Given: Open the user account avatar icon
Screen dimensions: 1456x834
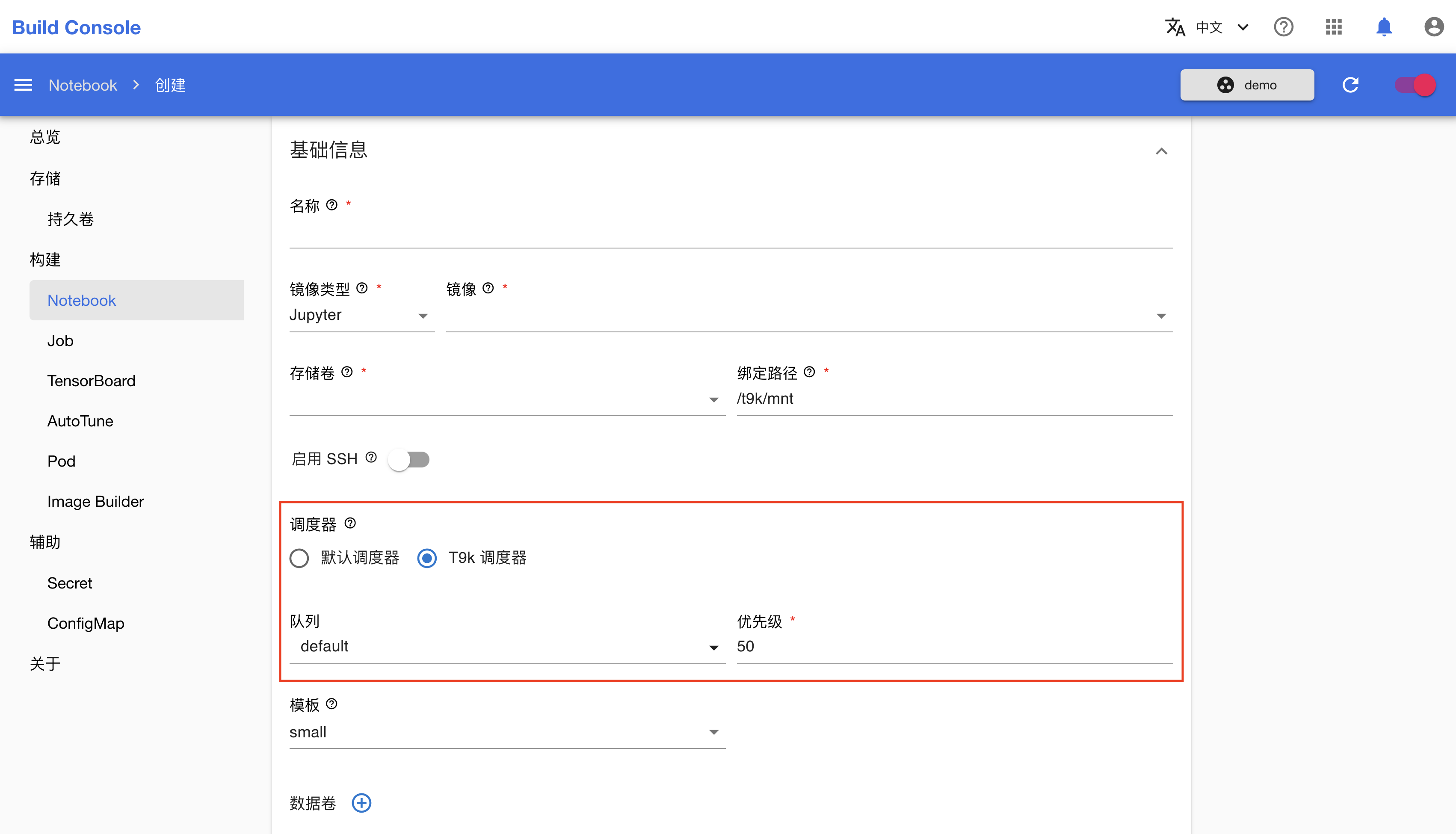Looking at the screenshot, I should point(1434,27).
